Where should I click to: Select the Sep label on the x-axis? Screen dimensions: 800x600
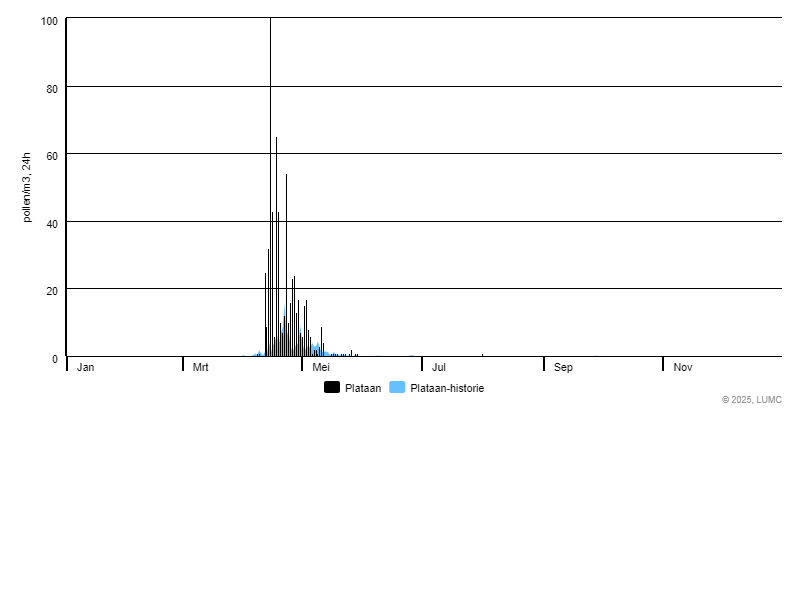pos(564,368)
